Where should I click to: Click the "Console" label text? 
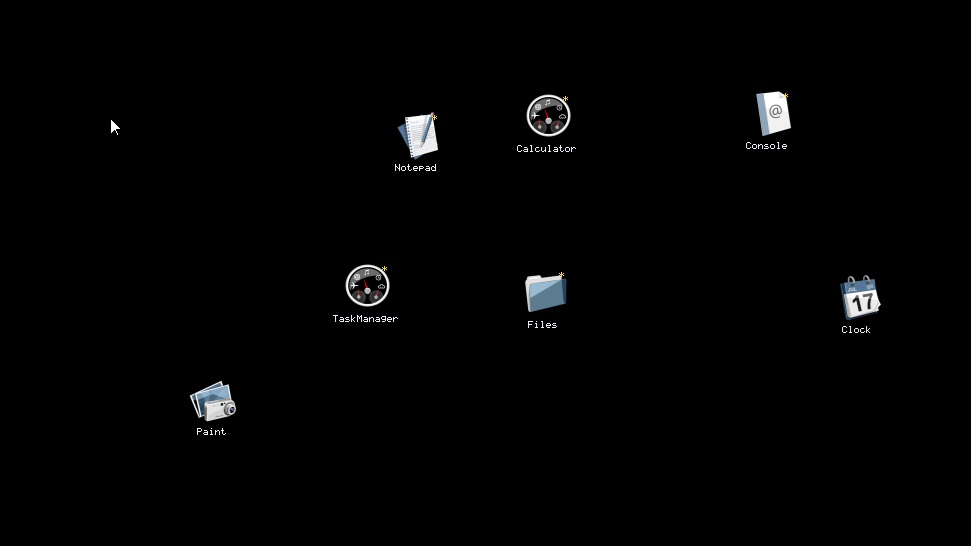766,145
